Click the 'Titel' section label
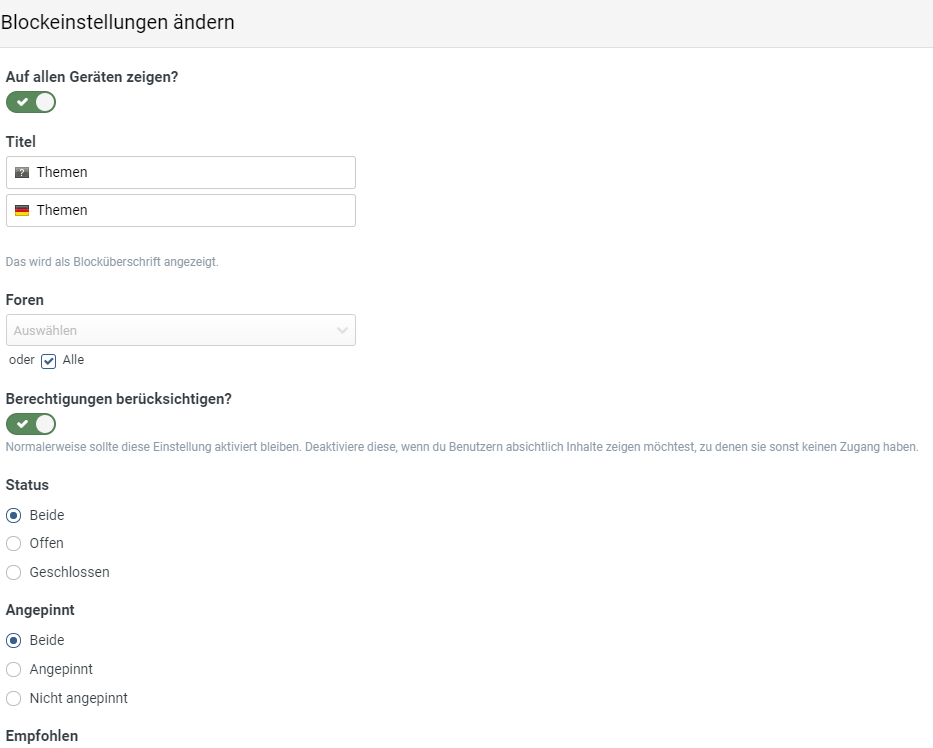933x748 pixels. coord(19,141)
